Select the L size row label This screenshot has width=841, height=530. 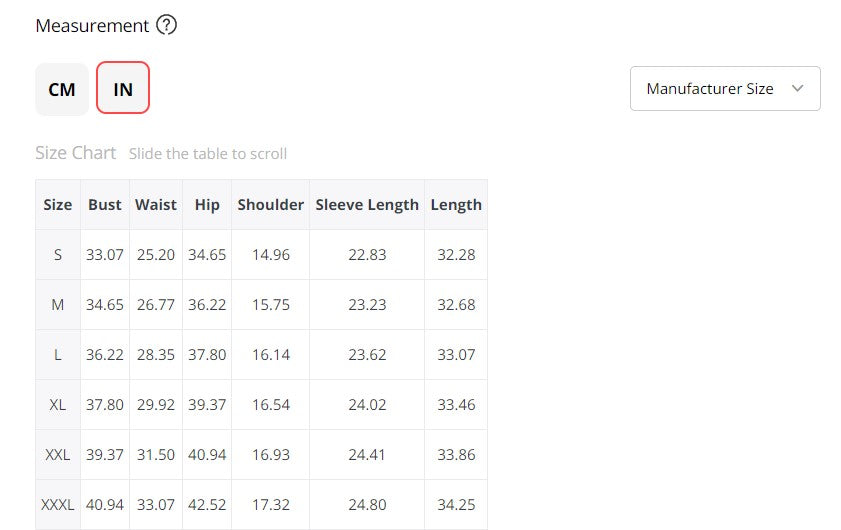(58, 355)
